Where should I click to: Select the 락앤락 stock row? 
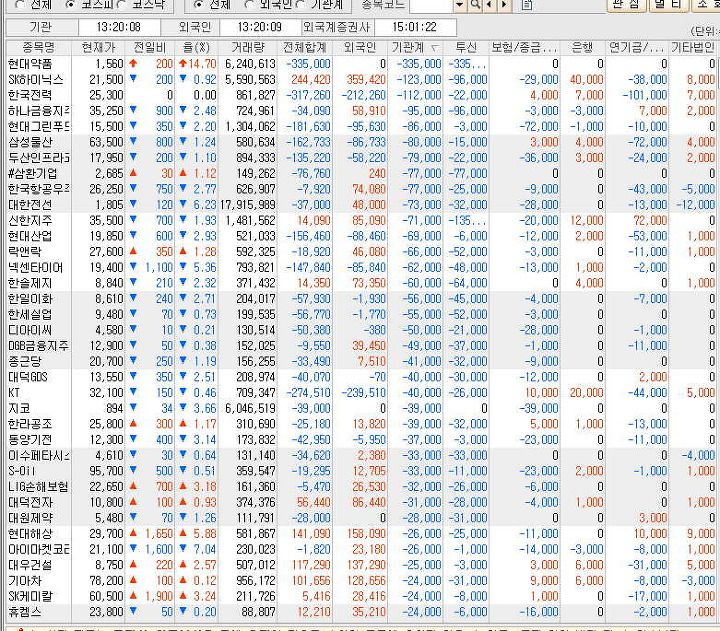click(x=360, y=251)
